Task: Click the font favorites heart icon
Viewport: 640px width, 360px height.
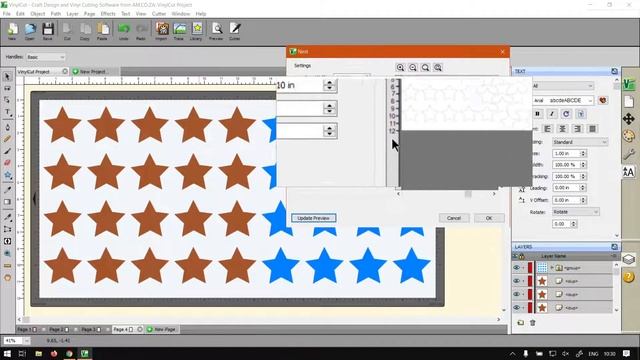Action: click(x=603, y=100)
